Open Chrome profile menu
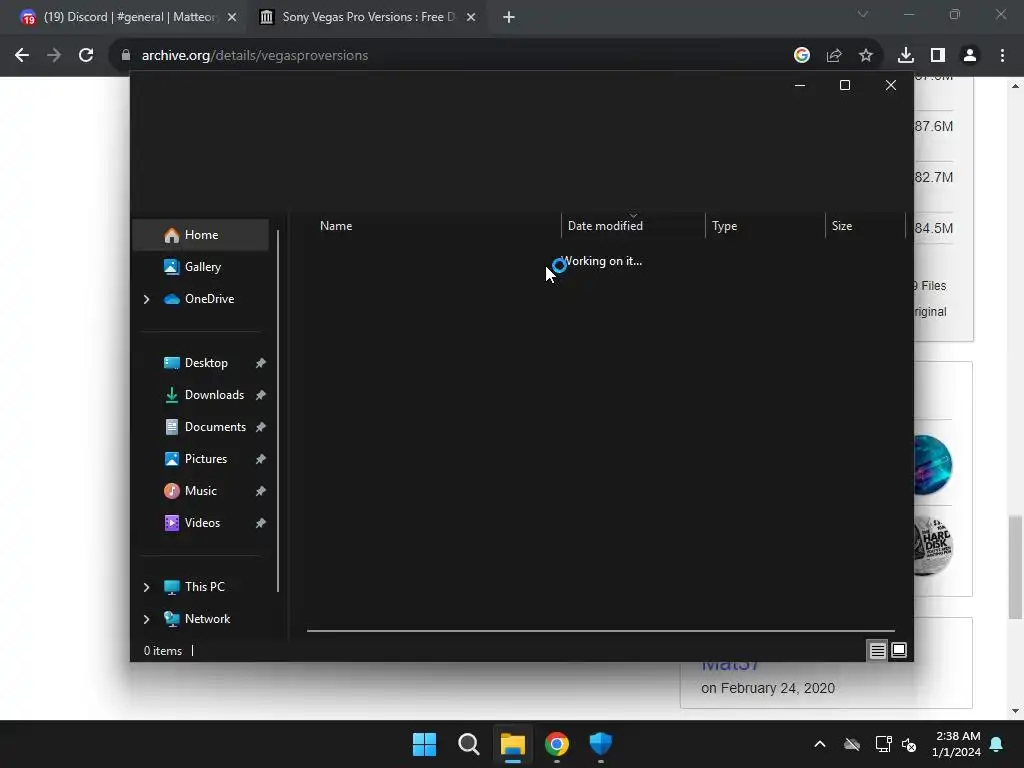The width and height of the screenshot is (1024, 768). click(x=970, y=56)
